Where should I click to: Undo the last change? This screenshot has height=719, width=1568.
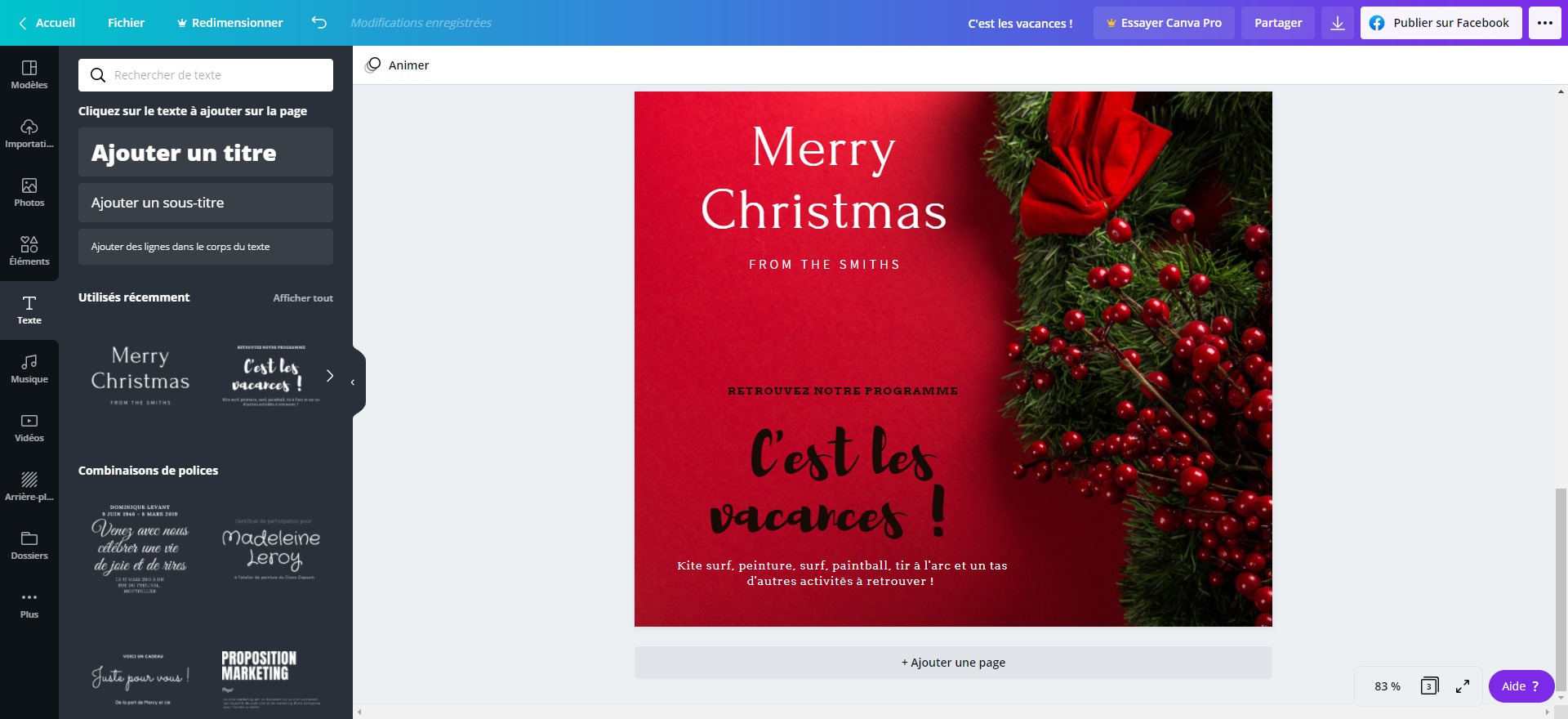click(x=319, y=23)
